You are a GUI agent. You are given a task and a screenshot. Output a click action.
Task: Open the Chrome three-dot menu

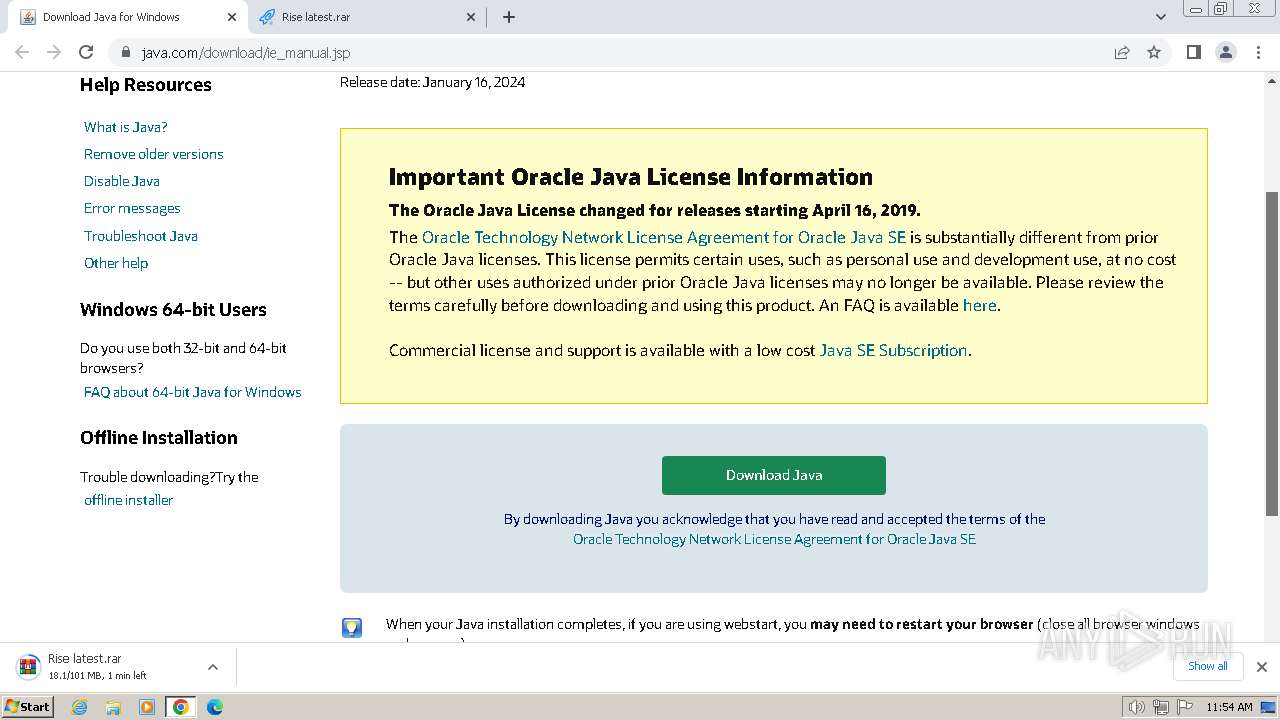1258,52
